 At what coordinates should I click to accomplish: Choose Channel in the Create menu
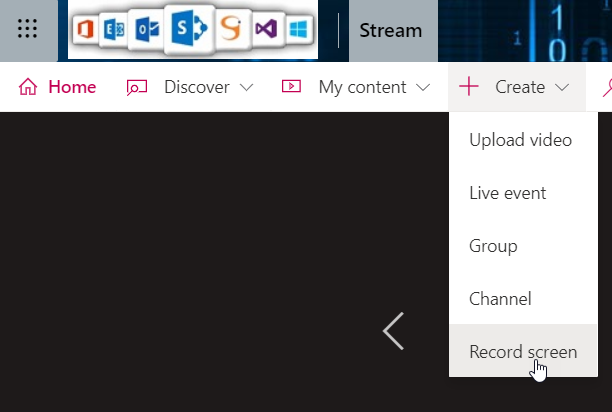coord(500,299)
